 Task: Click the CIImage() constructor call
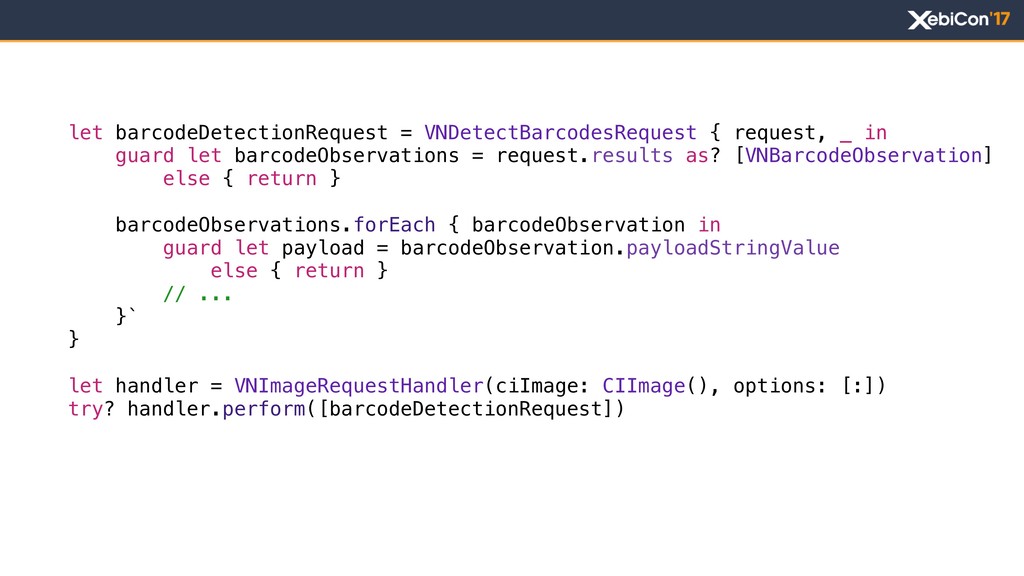(655, 386)
